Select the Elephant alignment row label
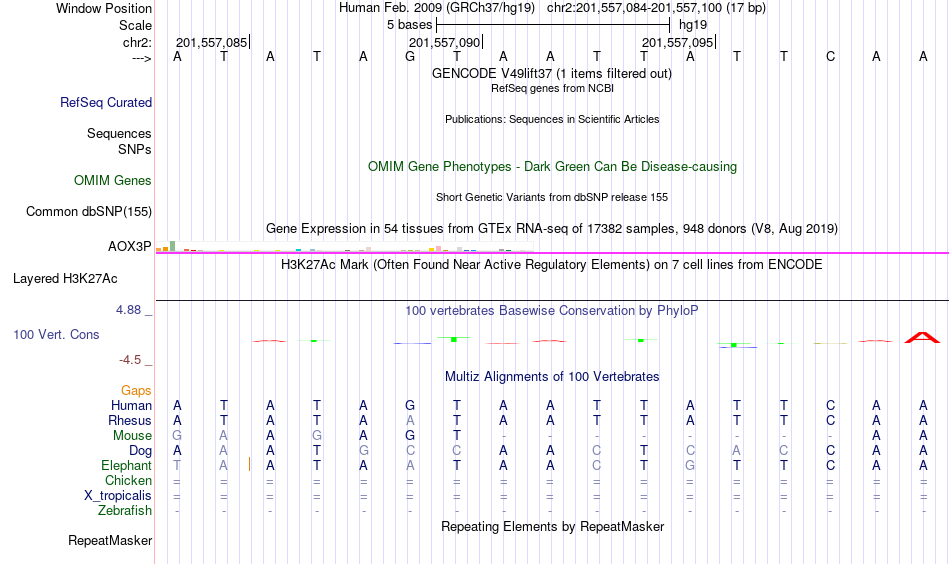This screenshot has height=564, width=950. coord(127,465)
